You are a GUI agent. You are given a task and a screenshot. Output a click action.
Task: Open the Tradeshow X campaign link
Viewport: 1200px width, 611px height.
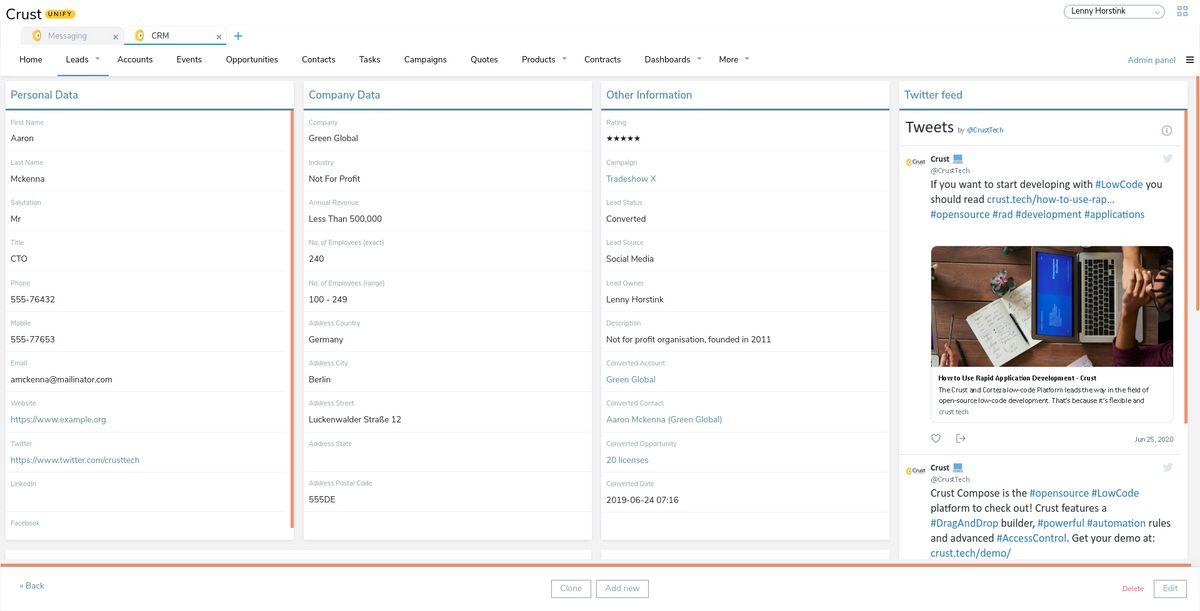pos(631,179)
